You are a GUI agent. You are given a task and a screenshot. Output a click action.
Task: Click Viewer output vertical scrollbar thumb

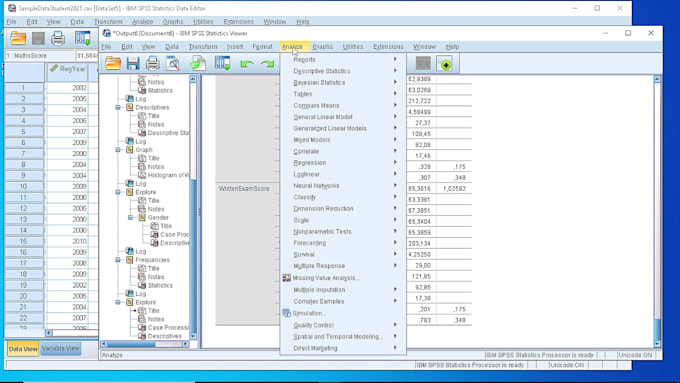click(657, 330)
